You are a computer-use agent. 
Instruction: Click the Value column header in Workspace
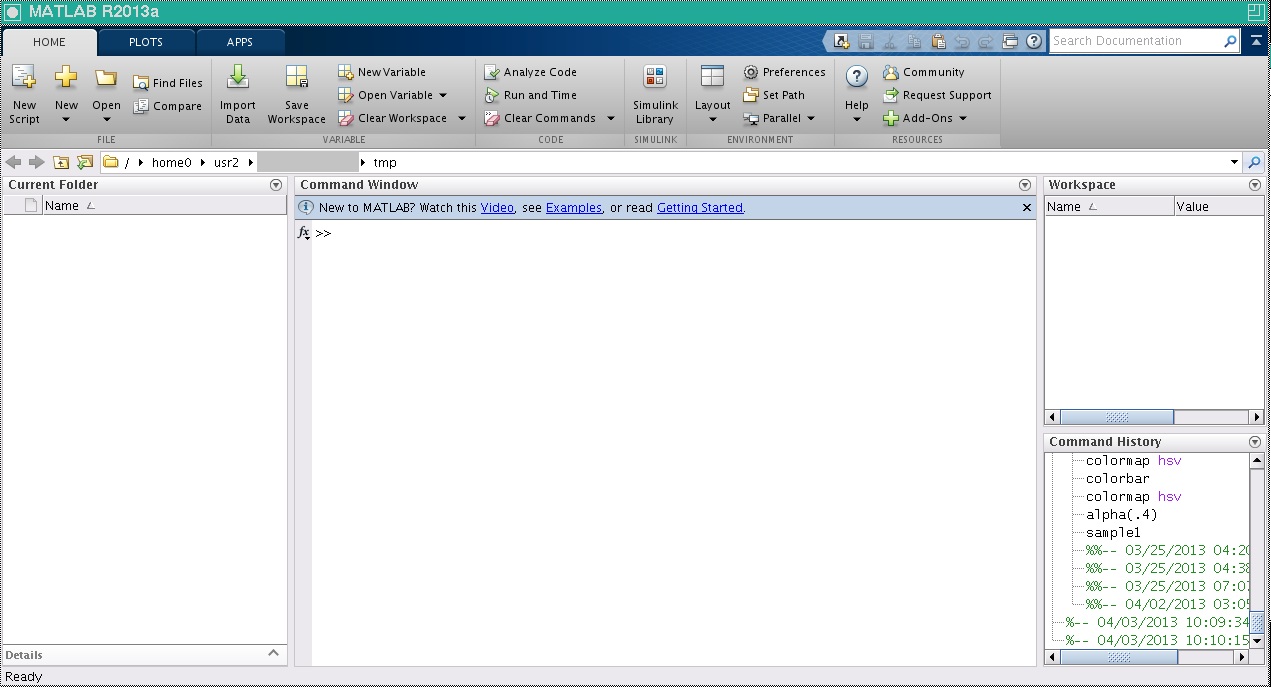1219,206
